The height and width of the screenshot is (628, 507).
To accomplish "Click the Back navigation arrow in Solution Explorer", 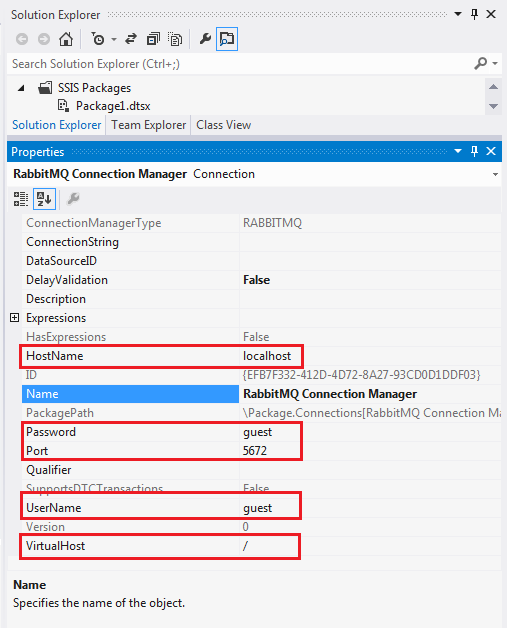I will (22, 39).
